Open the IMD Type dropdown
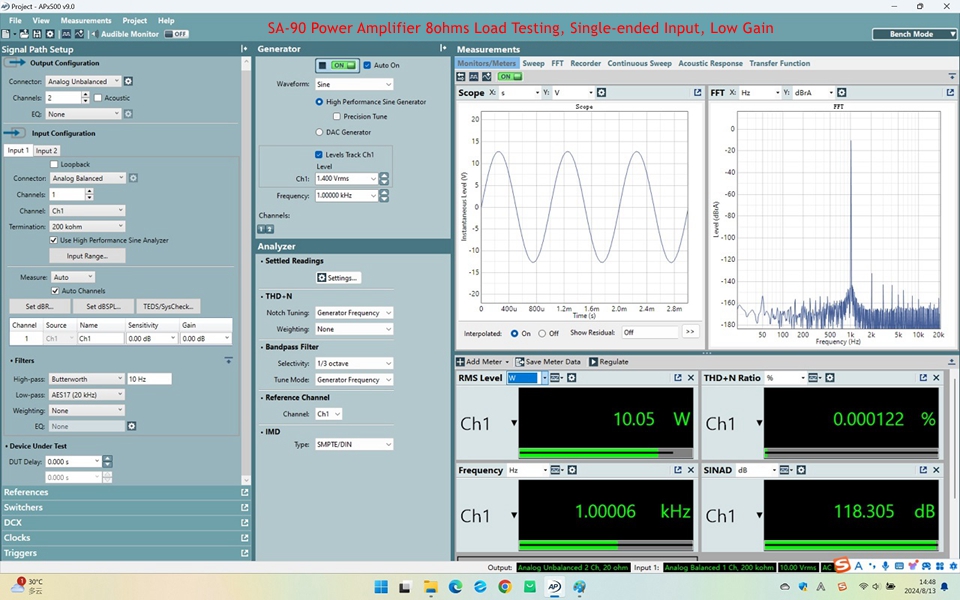This screenshot has width=960, height=600. pyautogui.click(x=353, y=444)
